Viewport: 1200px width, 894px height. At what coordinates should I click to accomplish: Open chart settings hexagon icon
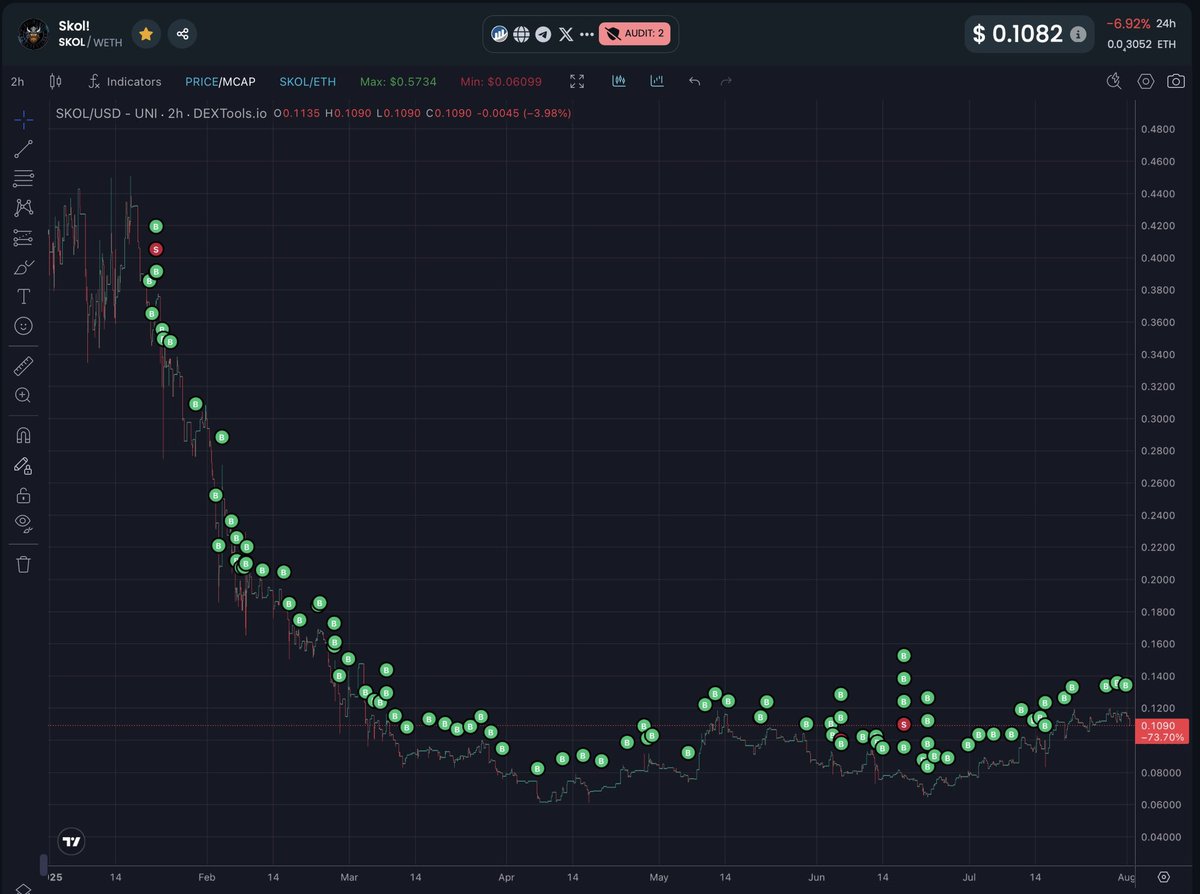pos(1146,82)
